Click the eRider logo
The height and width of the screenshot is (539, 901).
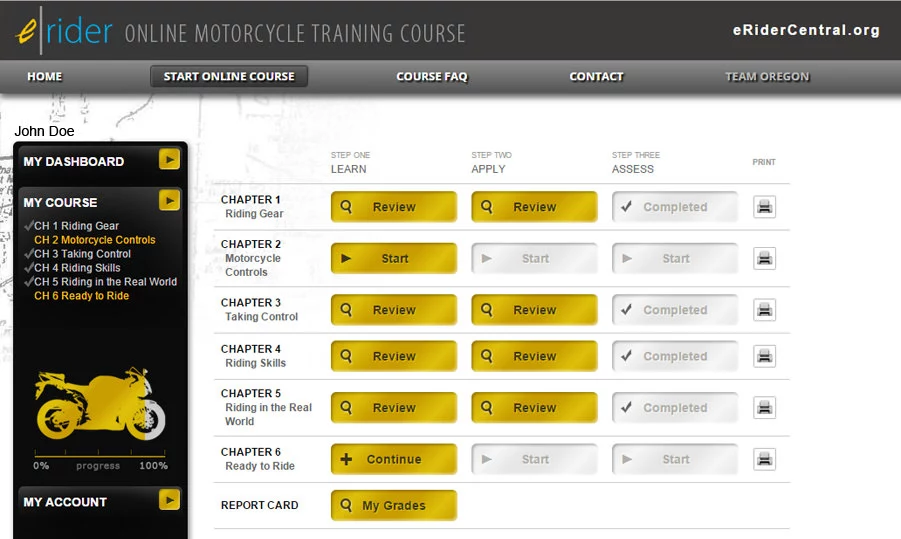[64, 32]
